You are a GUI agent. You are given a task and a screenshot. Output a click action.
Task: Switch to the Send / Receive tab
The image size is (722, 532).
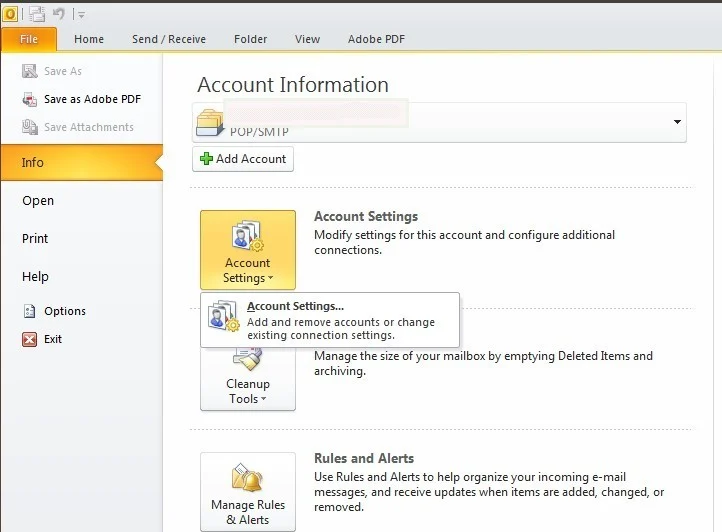(x=169, y=39)
